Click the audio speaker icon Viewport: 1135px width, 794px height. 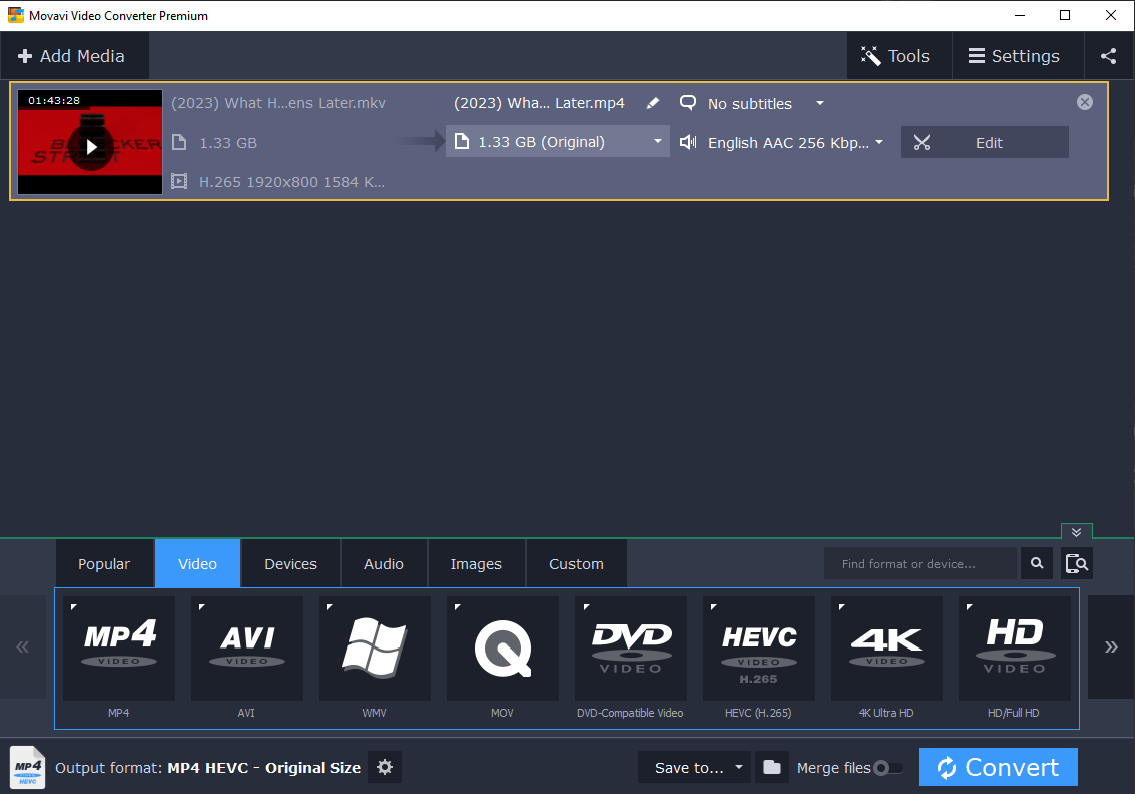tap(688, 143)
